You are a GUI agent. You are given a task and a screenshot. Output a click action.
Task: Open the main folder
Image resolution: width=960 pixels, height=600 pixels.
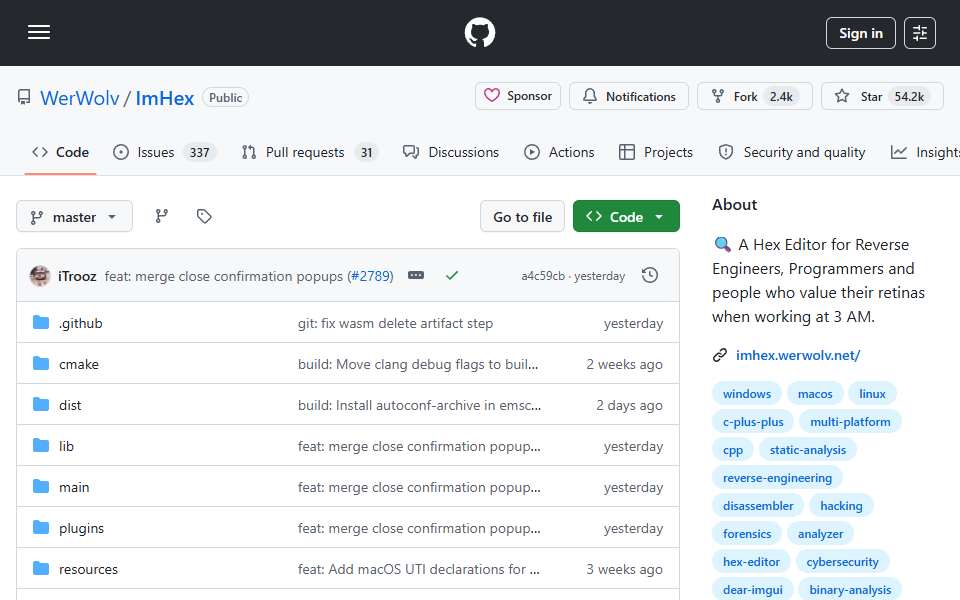(74, 487)
